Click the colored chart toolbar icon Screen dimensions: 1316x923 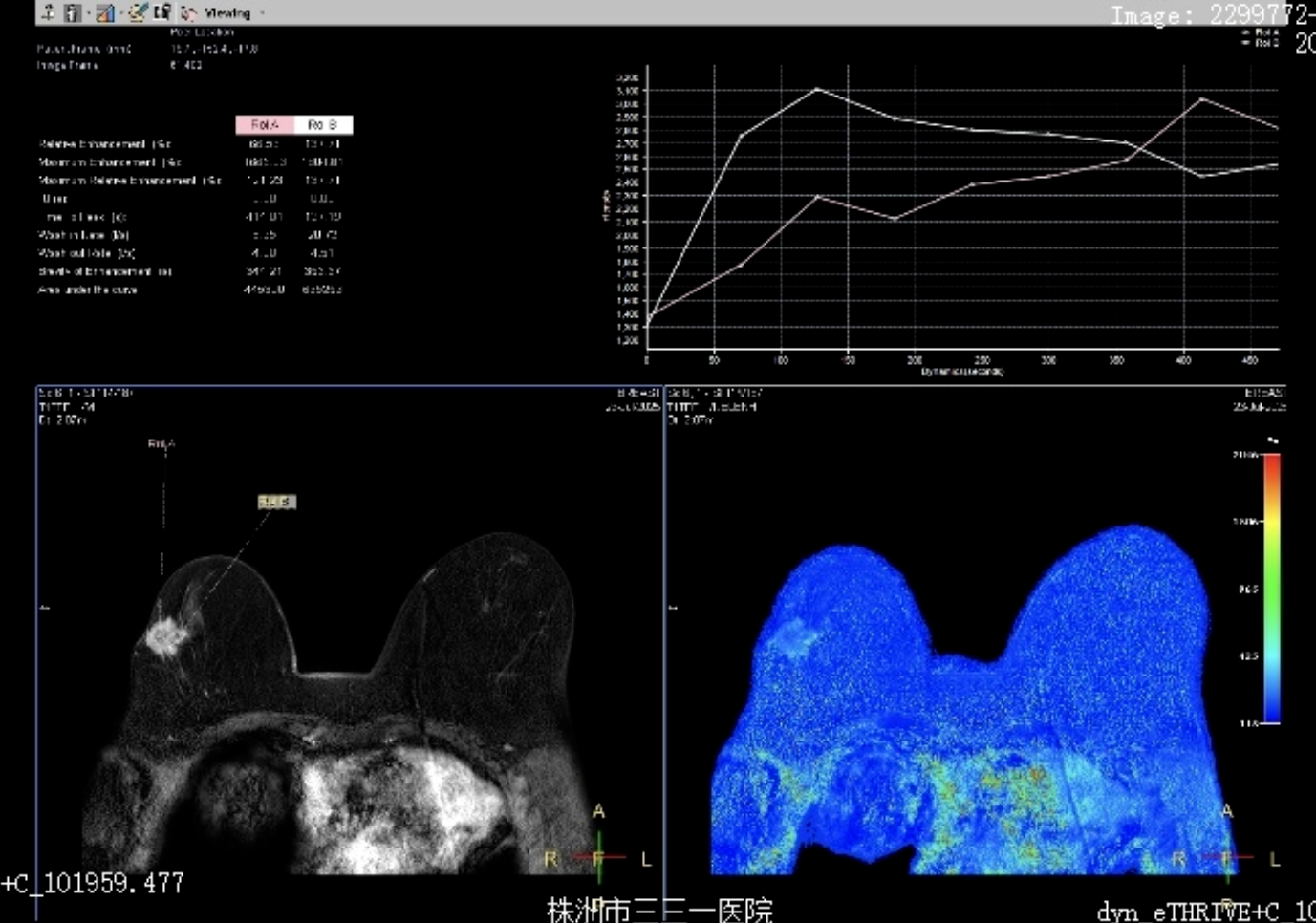click(x=105, y=12)
